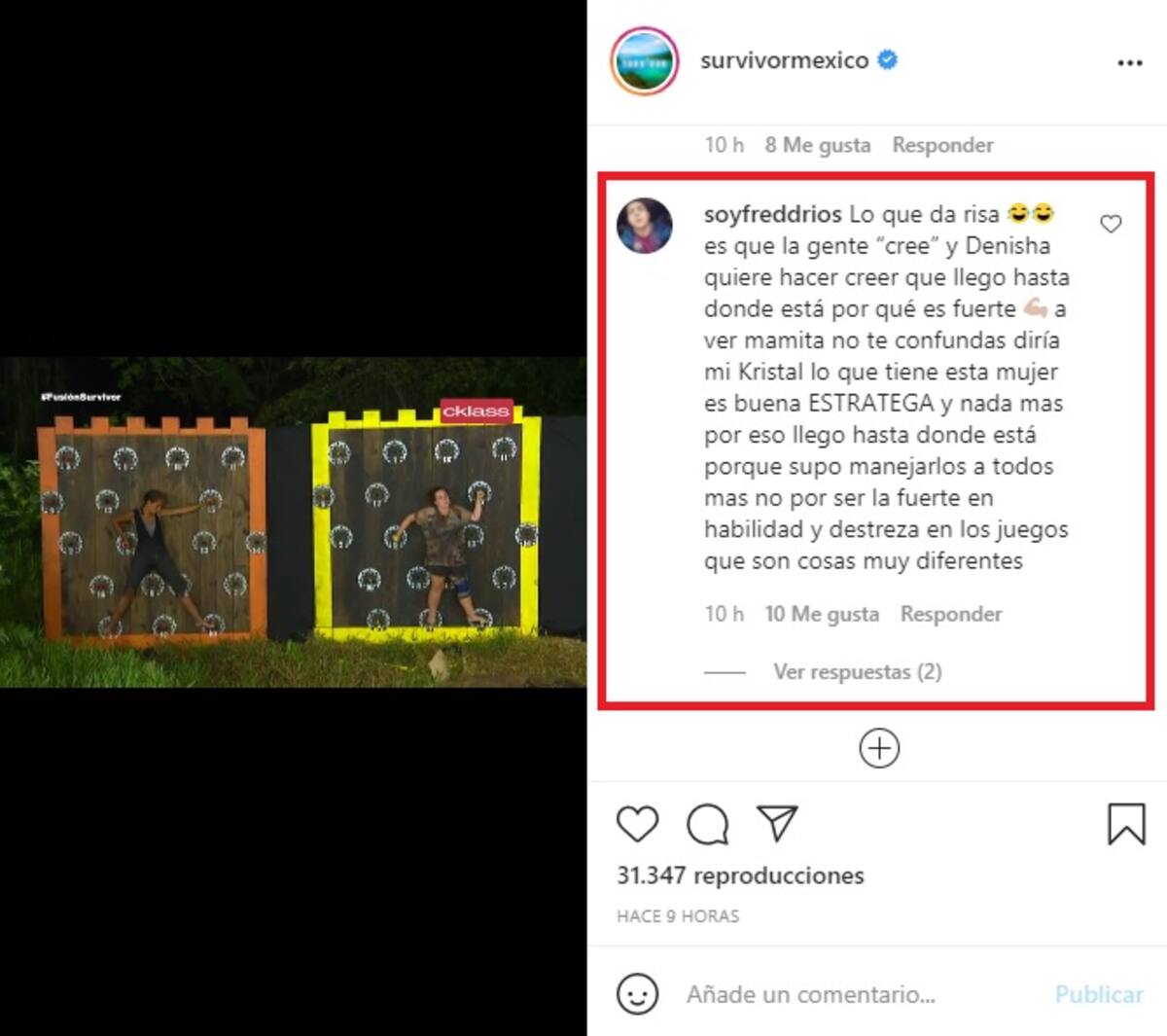
Task: View the 8 Me gusta likes
Action: point(818,145)
